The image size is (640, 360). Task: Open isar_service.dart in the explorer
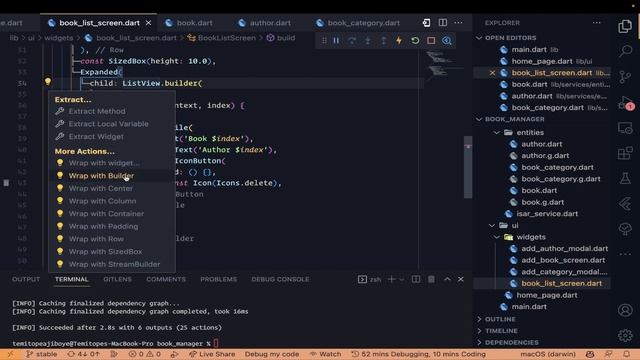click(547, 214)
